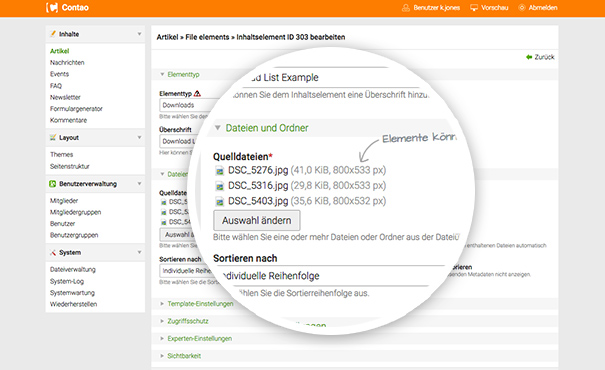The height and width of the screenshot is (370, 605).
Task: Open the Vorschau preview monitor icon
Action: (x=474, y=8)
